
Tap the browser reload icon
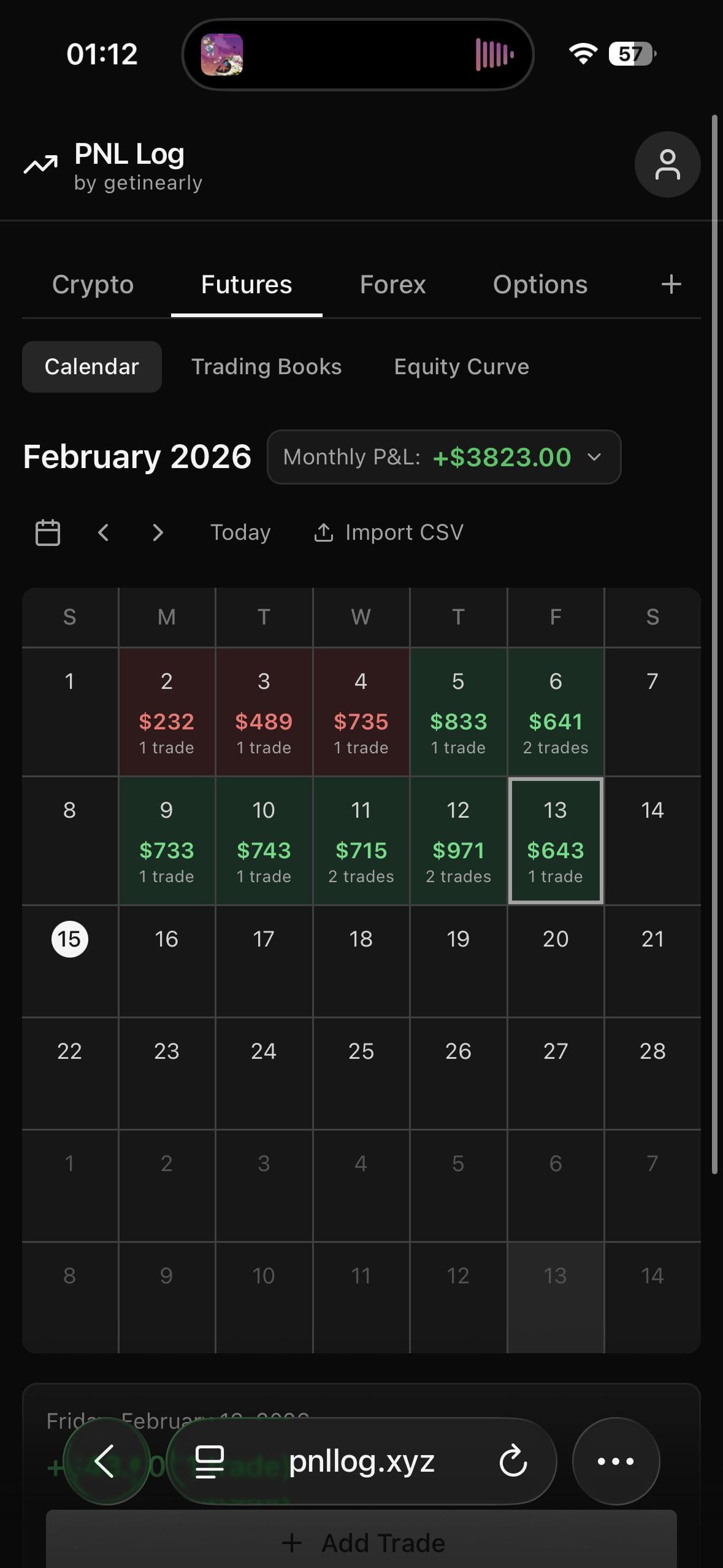pos(513,1461)
